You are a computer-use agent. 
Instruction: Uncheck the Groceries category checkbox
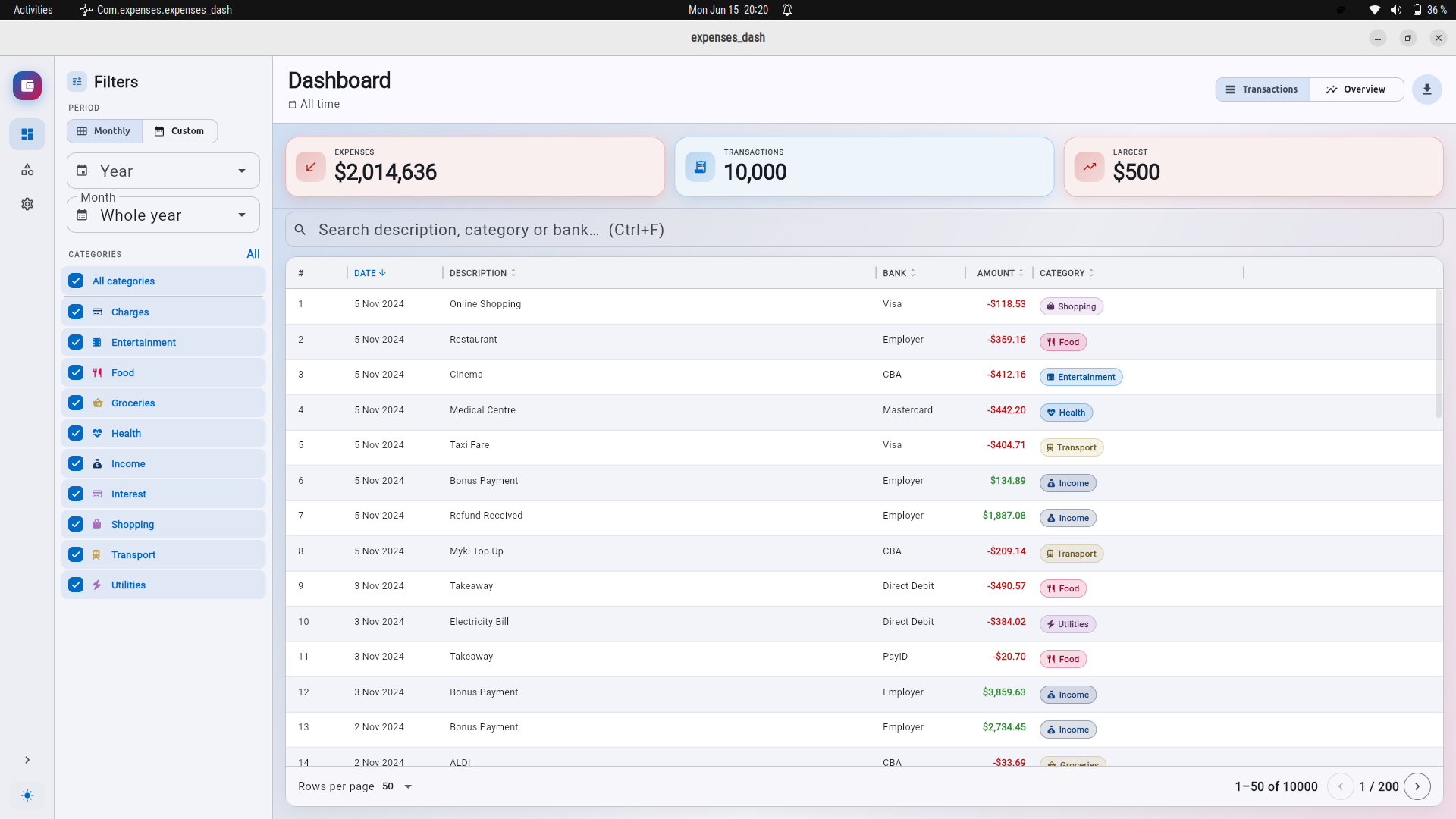pyautogui.click(x=76, y=403)
